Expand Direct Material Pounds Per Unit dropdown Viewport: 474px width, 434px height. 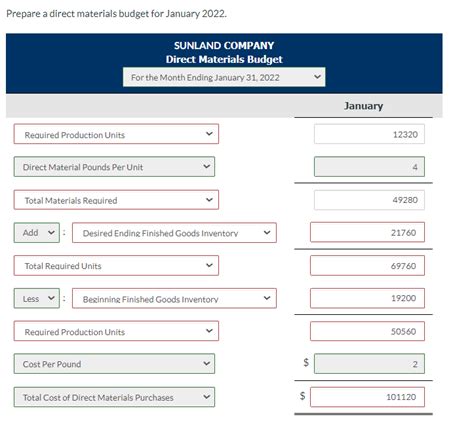point(114,167)
